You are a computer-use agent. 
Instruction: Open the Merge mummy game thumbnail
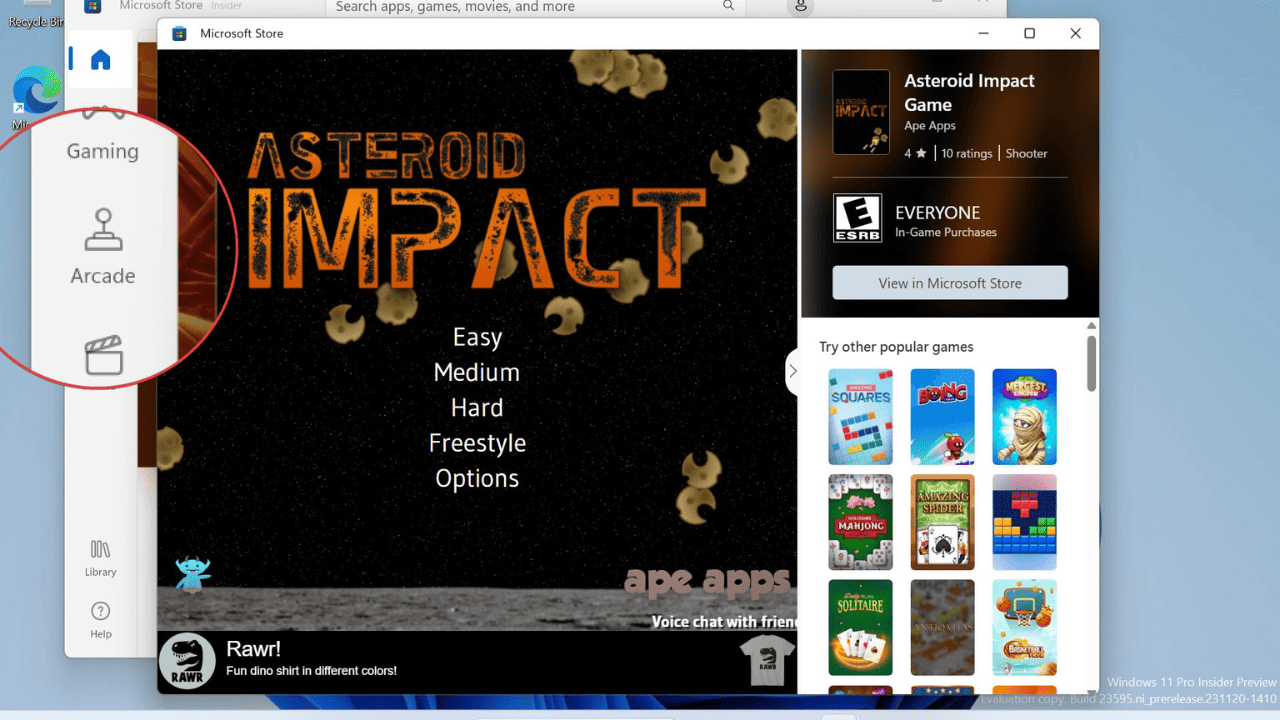(x=1024, y=416)
